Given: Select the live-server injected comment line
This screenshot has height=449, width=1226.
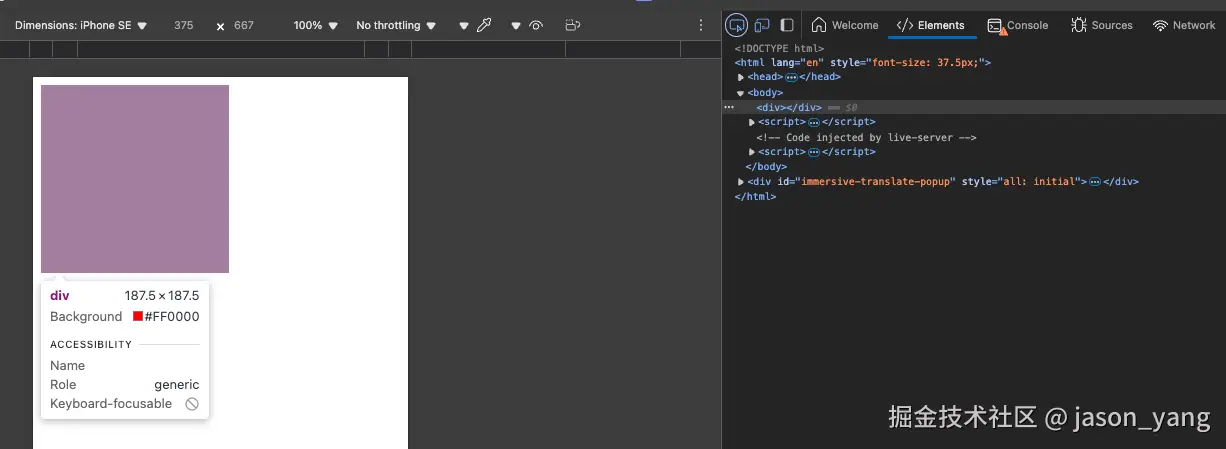Looking at the screenshot, I should (x=866, y=137).
